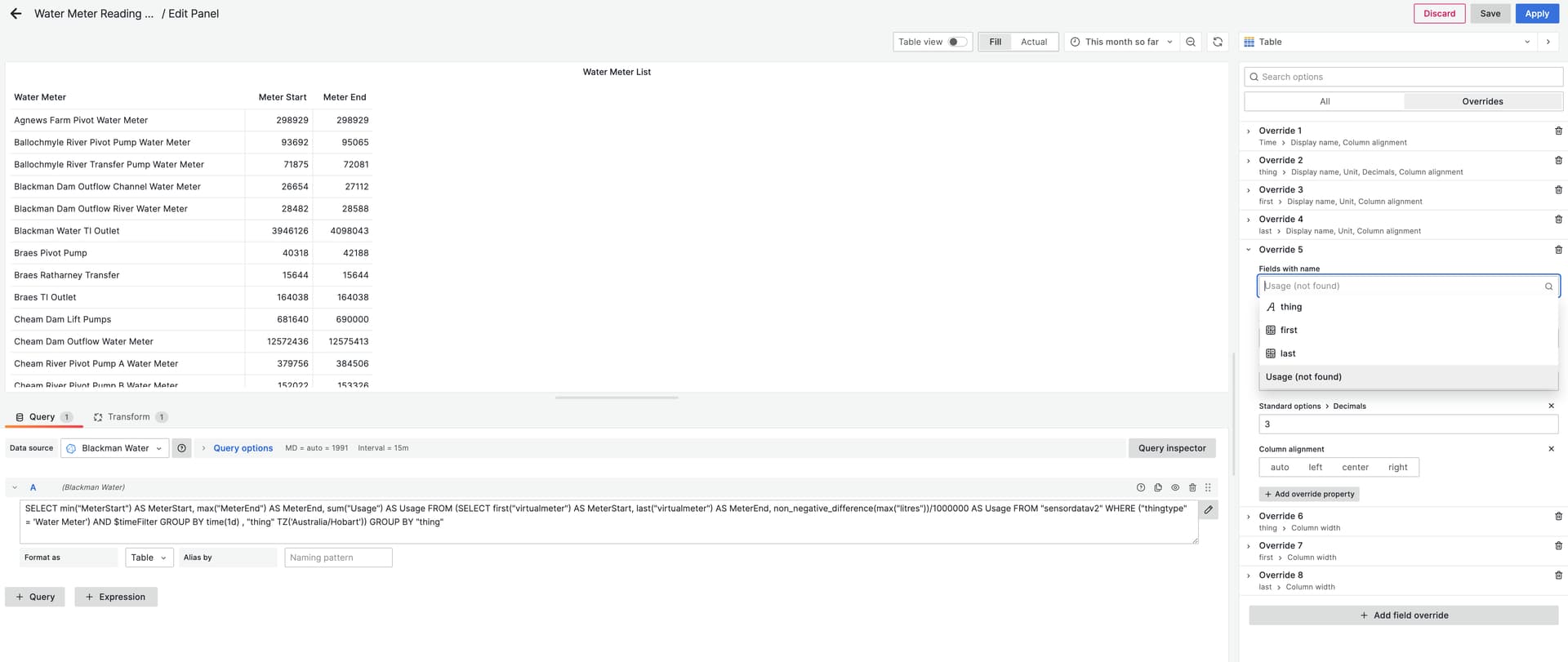The height and width of the screenshot is (662, 1568).
Task: Toggle raw query editor pencil icon
Action: tap(1209, 509)
